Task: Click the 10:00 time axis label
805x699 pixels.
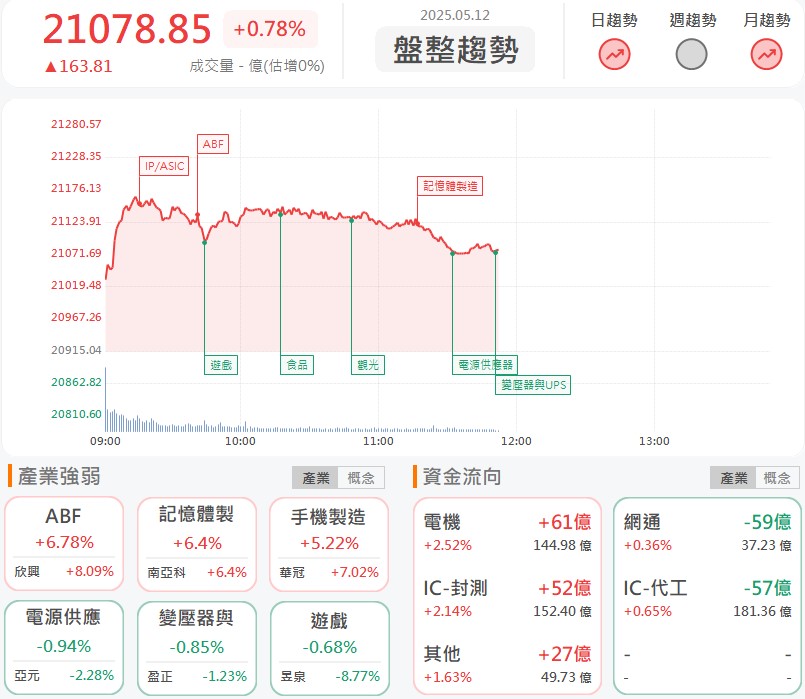Action: coord(240,441)
